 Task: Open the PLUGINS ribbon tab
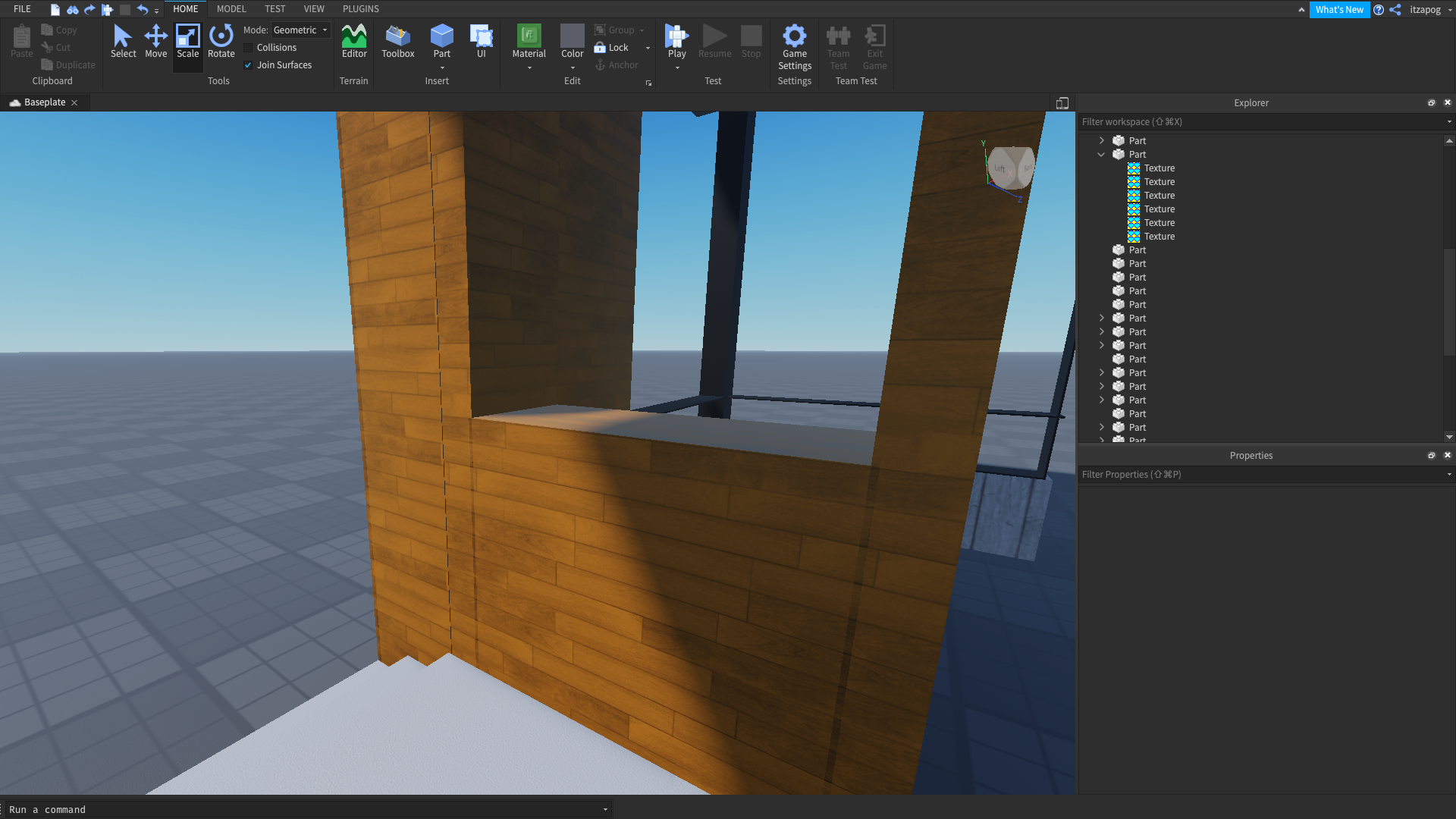tap(360, 9)
